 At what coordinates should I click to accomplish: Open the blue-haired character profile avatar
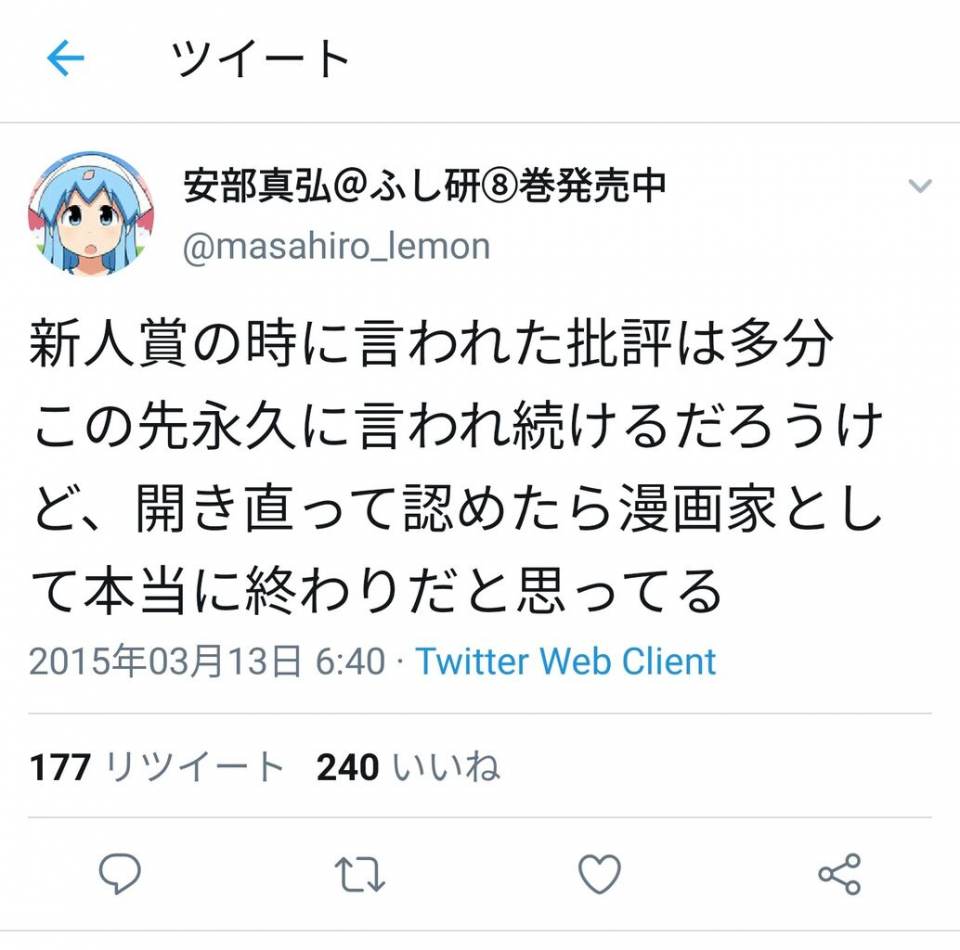(x=91, y=215)
